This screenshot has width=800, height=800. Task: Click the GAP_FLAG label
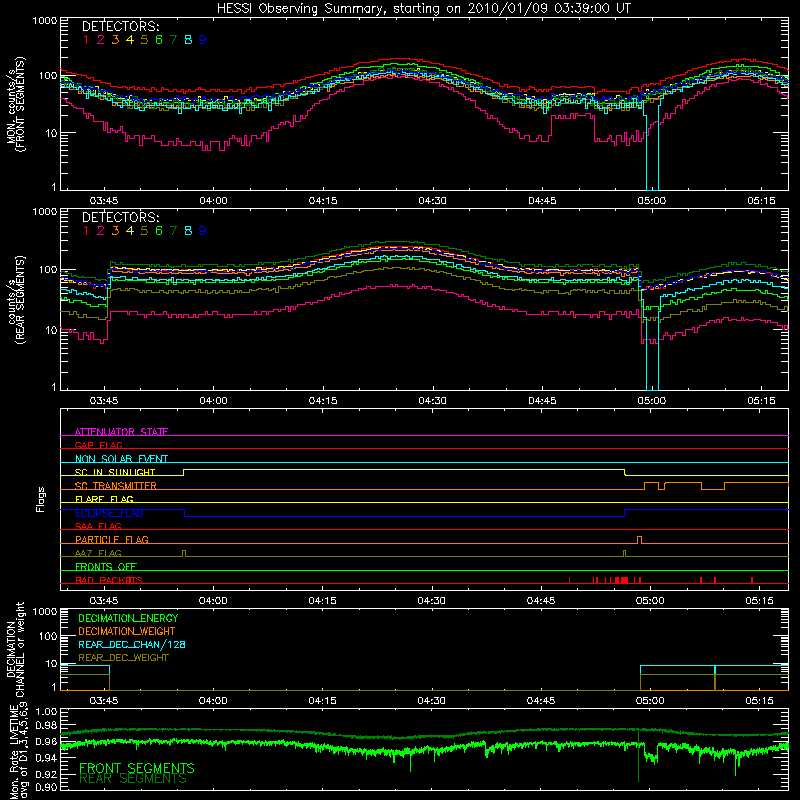click(98, 445)
